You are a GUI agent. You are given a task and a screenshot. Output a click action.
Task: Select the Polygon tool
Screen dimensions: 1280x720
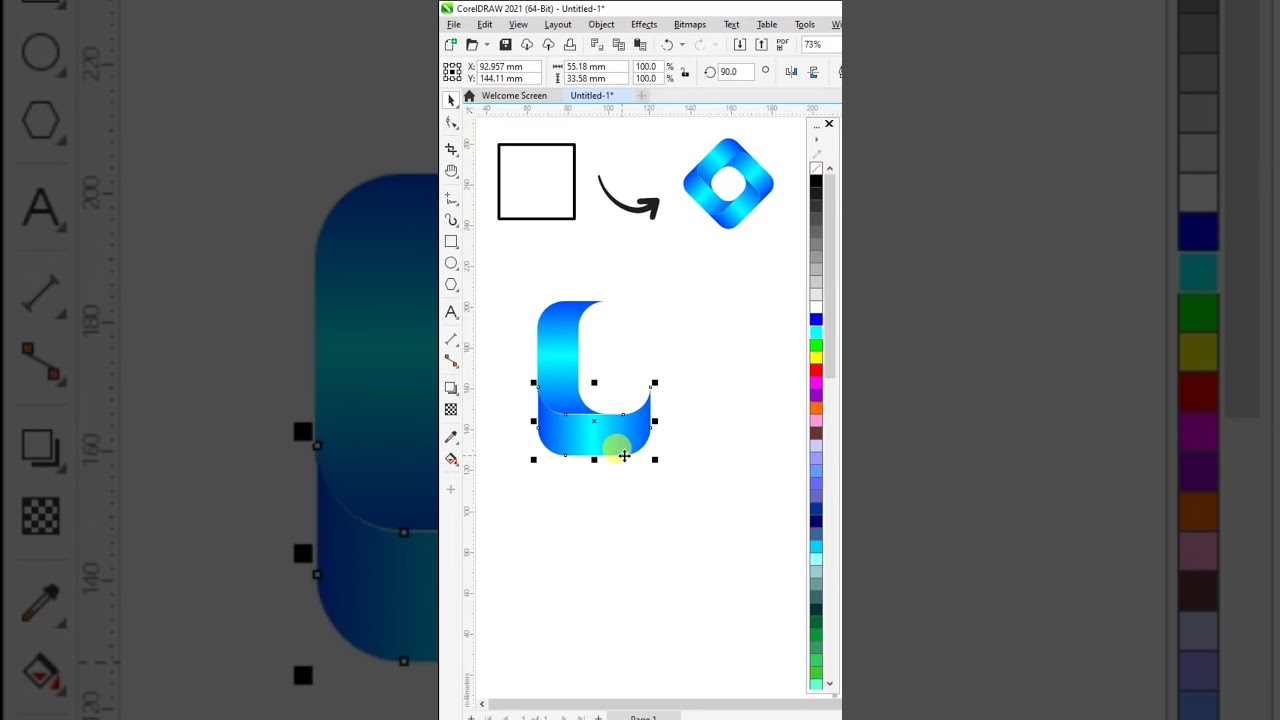point(451,285)
